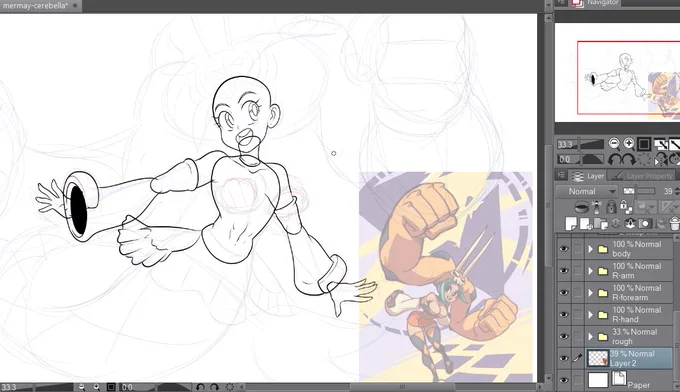Hide Layer 2 via eye icon
This screenshot has width=680, height=392.
click(564, 358)
